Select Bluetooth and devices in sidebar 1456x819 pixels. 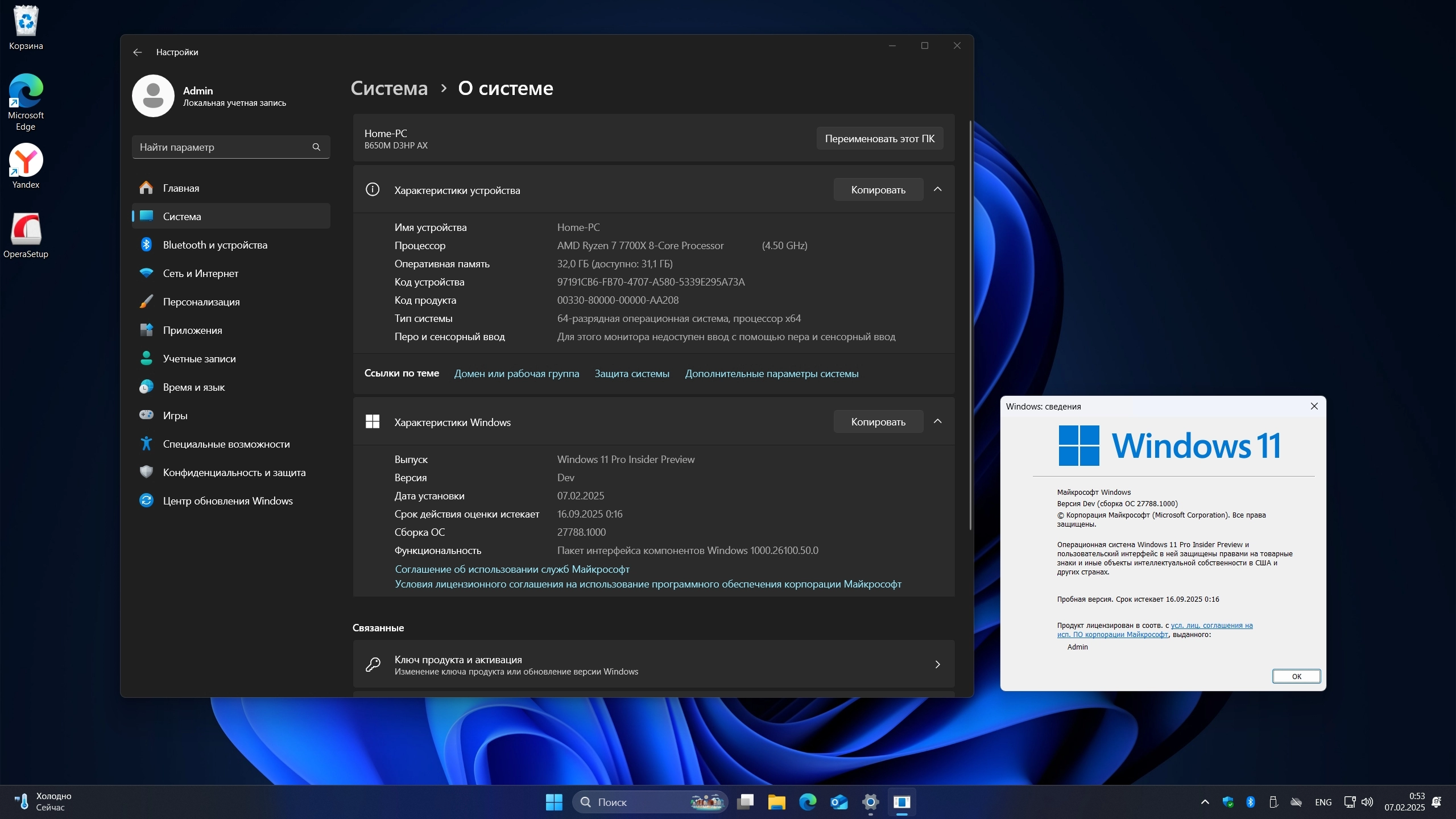point(214,245)
